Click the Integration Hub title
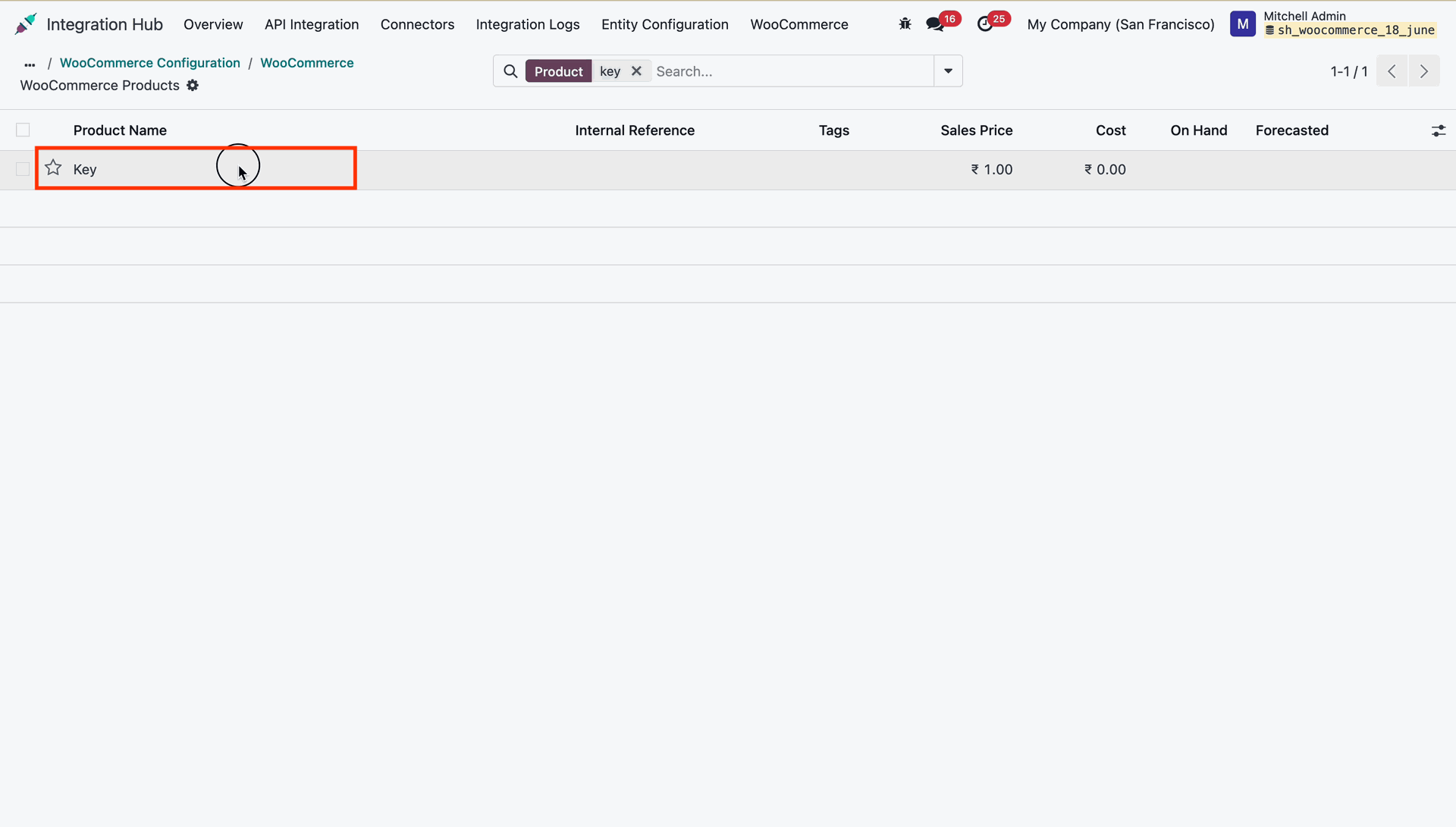This screenshot has width=1456, height=827. tap(105, 24)
